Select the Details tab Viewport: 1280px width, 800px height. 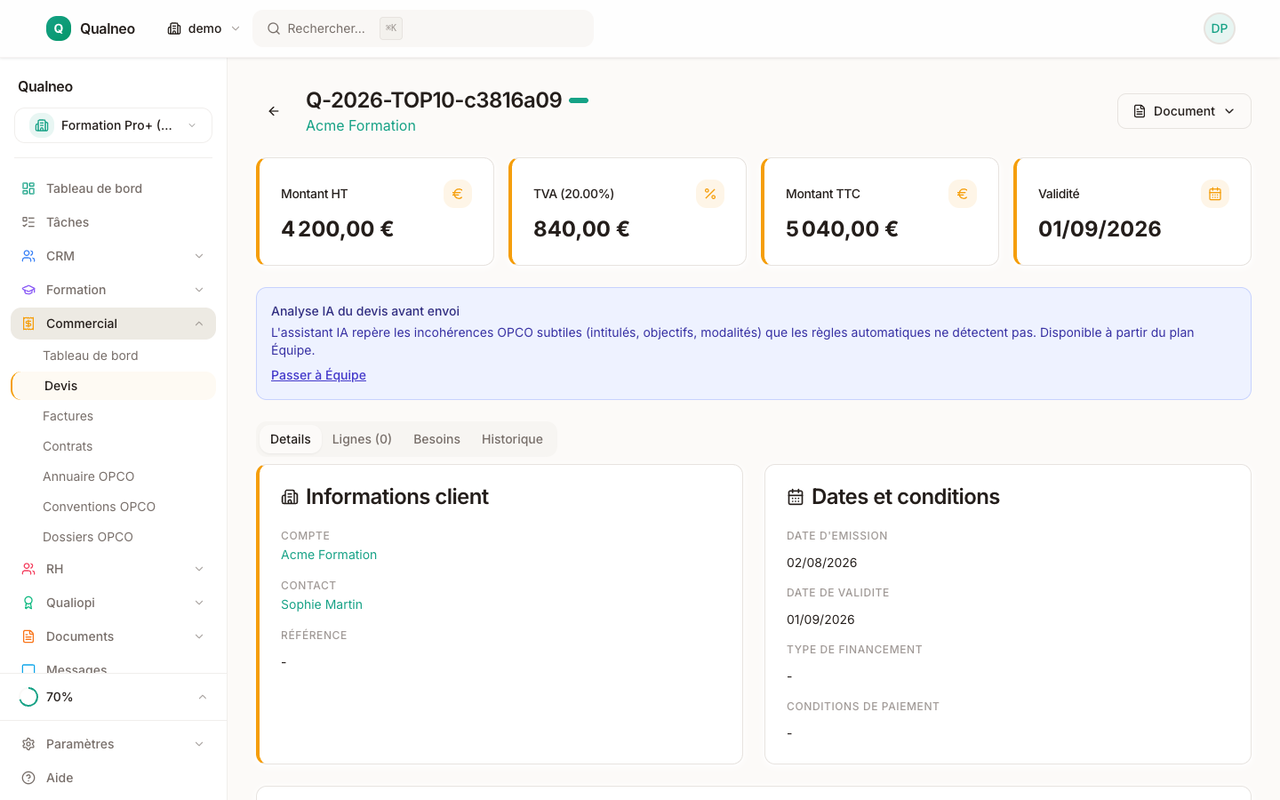[x=290, y=439]
